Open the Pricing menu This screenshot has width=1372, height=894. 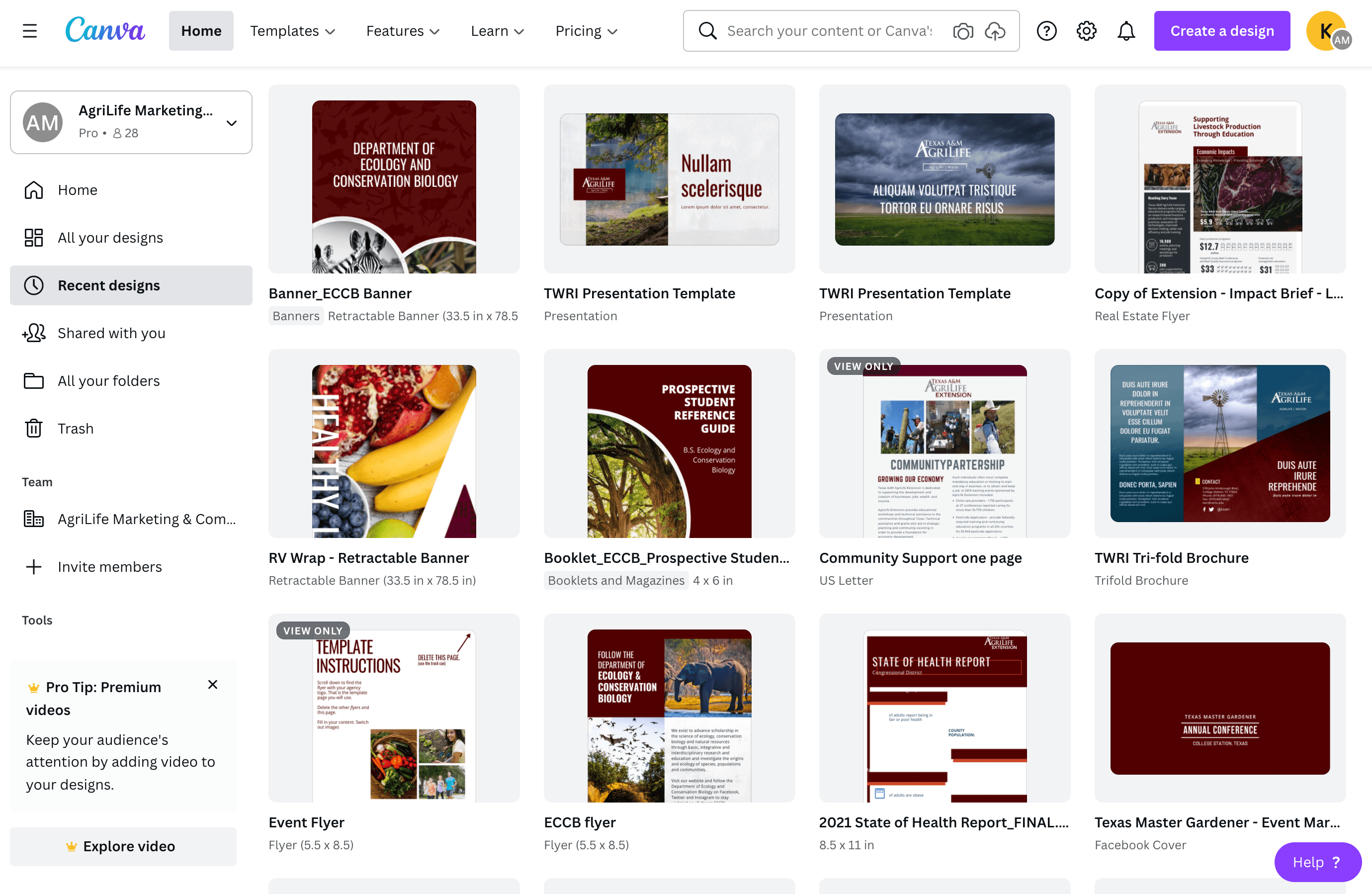pos(586,30)
